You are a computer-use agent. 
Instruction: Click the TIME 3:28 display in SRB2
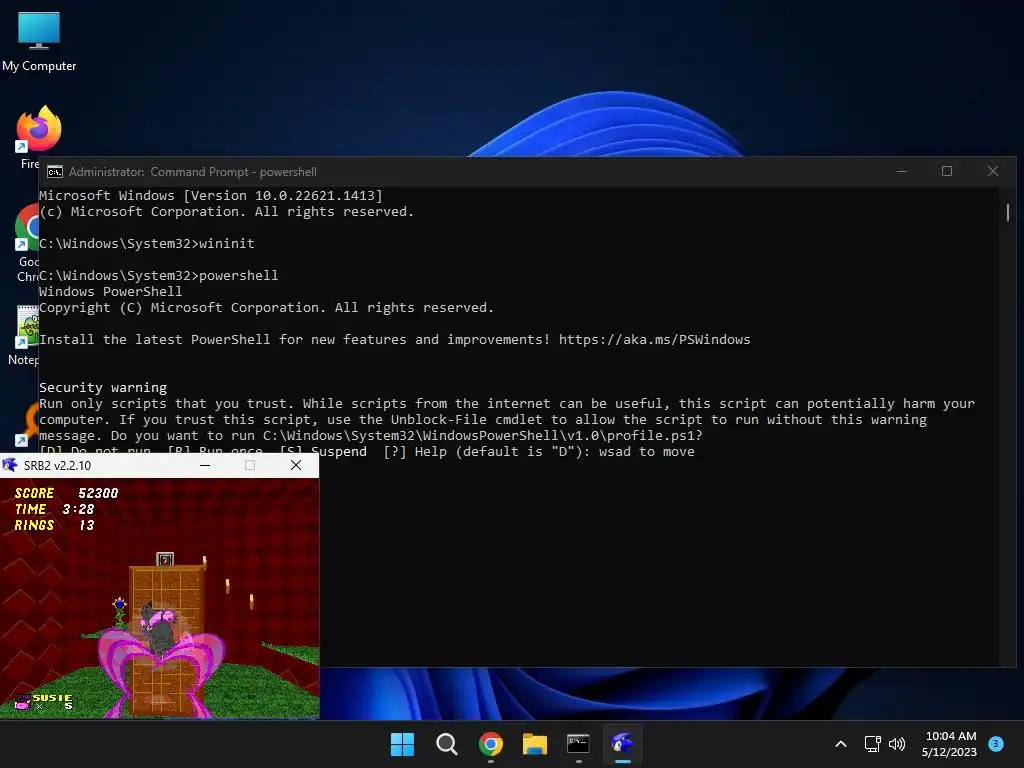(x=55, y=509)
